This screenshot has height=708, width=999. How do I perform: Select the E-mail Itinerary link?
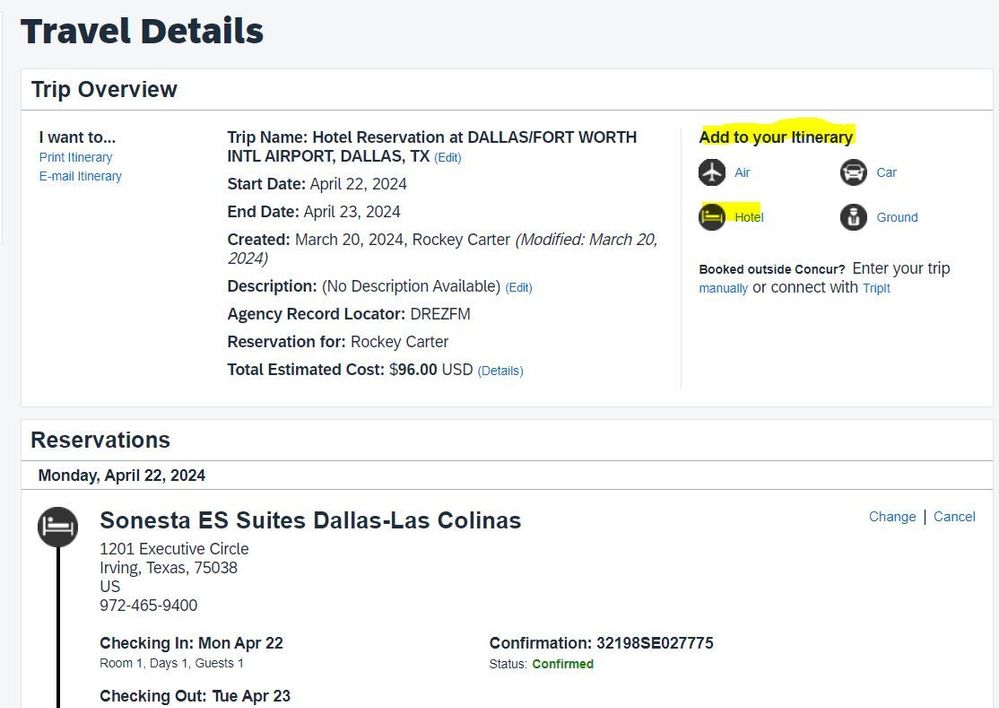click(x=80, y=177)
